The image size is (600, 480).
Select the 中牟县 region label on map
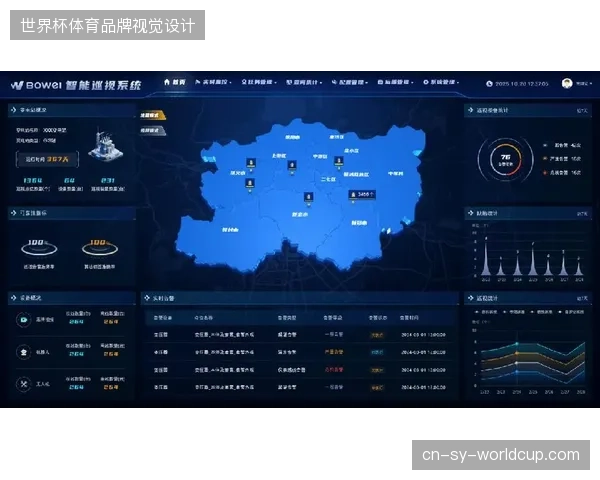pyautogui.click(x=396, y=174)
